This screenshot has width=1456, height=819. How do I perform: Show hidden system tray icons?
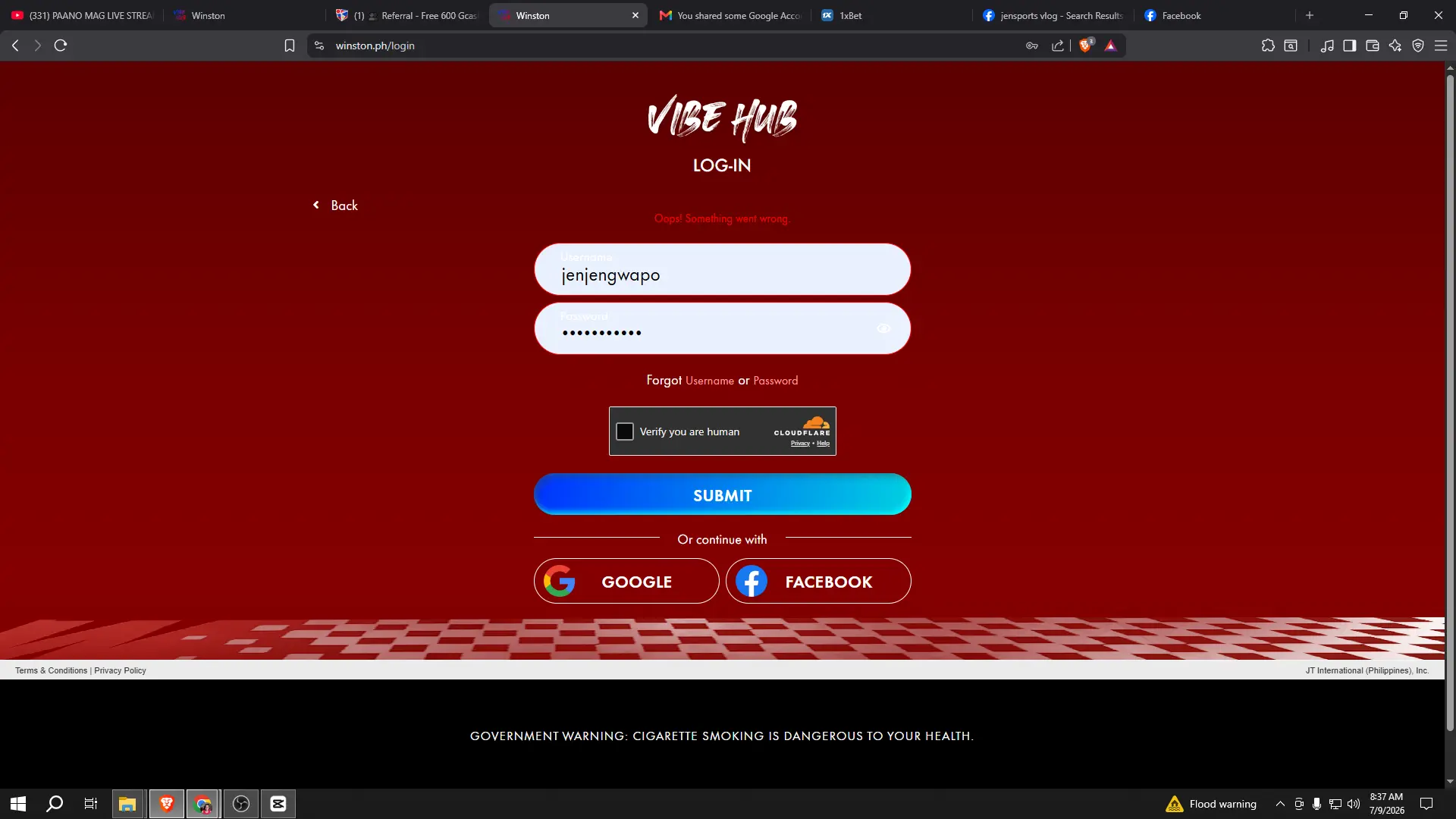tap(1280, 804)
